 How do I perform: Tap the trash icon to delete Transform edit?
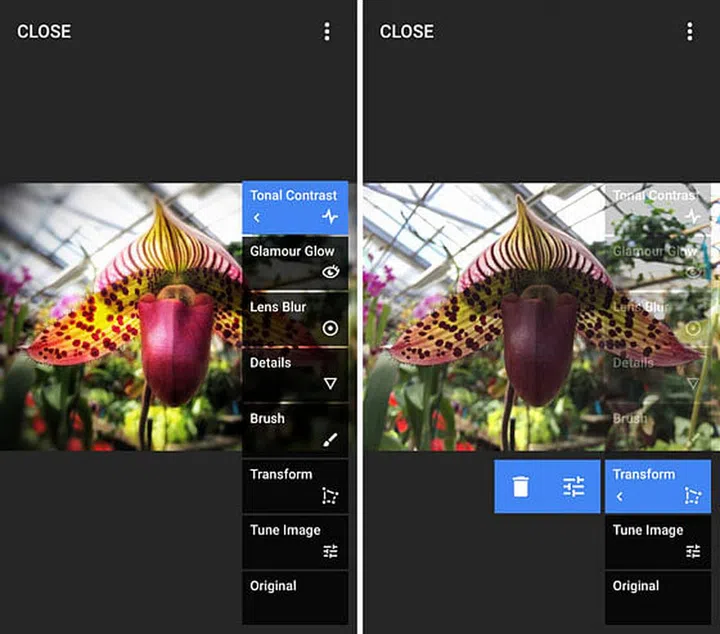pyautogui.click(x=520, y=487)
